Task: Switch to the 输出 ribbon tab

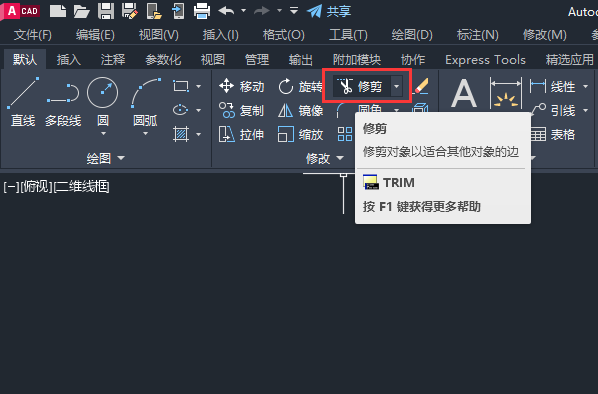Action: pyautogui.click(x=301, y=60)
